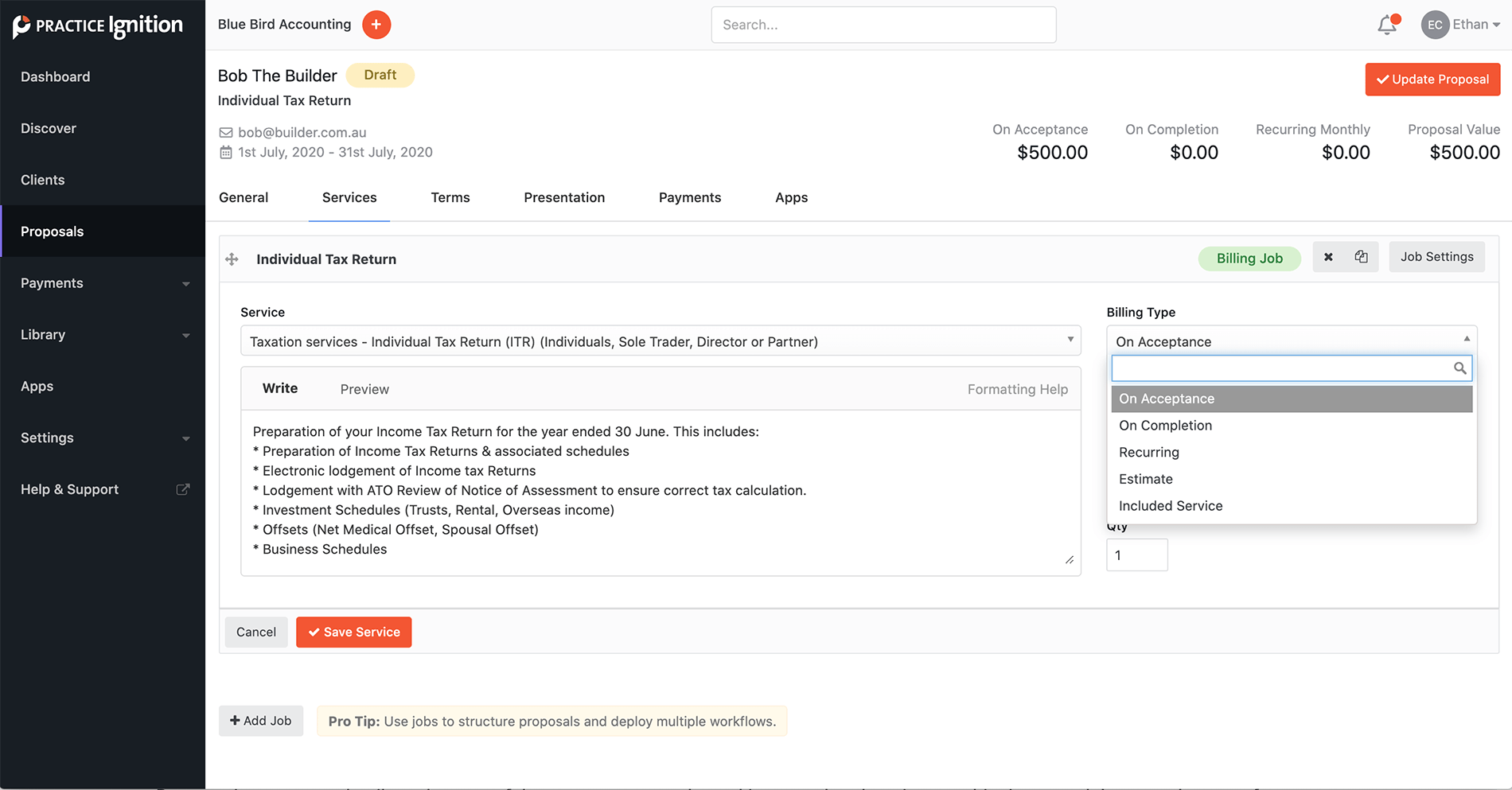Click the Proposal Value $500.00 amount

[x=1464, y=153]
